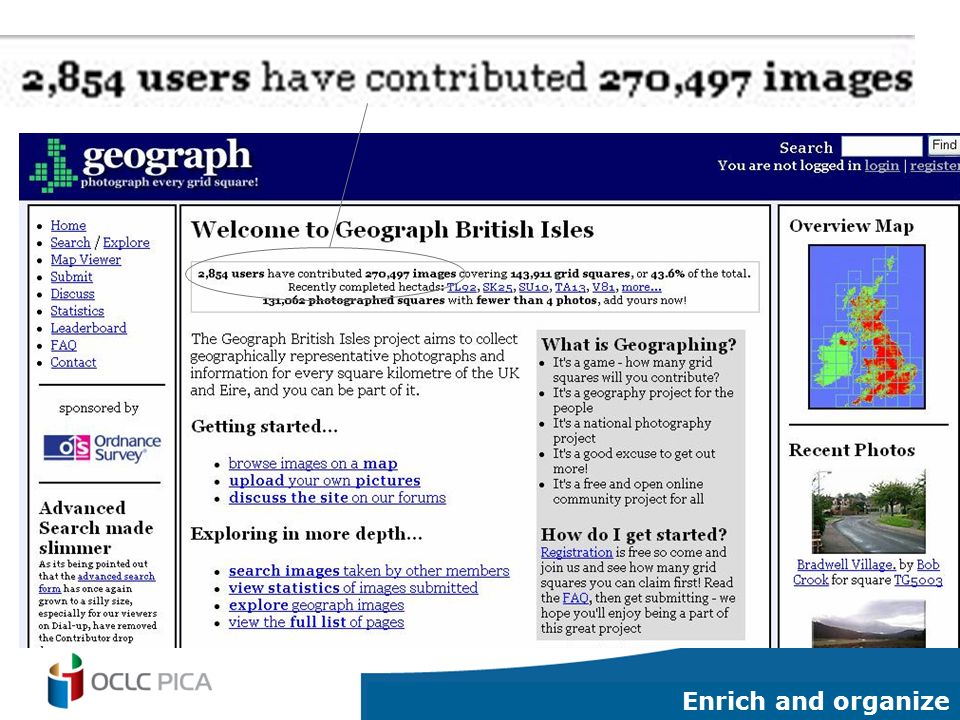Open the Search link in sidebar

(70, 242)
